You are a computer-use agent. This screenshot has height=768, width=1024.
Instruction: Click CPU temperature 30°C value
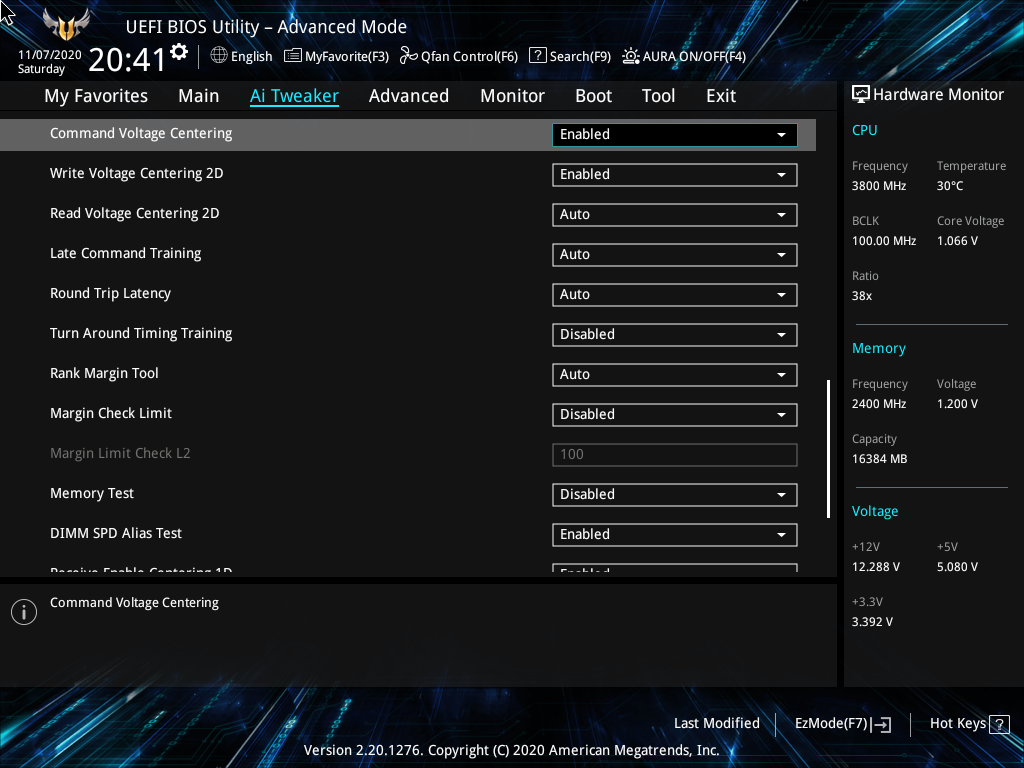point(950,186)
